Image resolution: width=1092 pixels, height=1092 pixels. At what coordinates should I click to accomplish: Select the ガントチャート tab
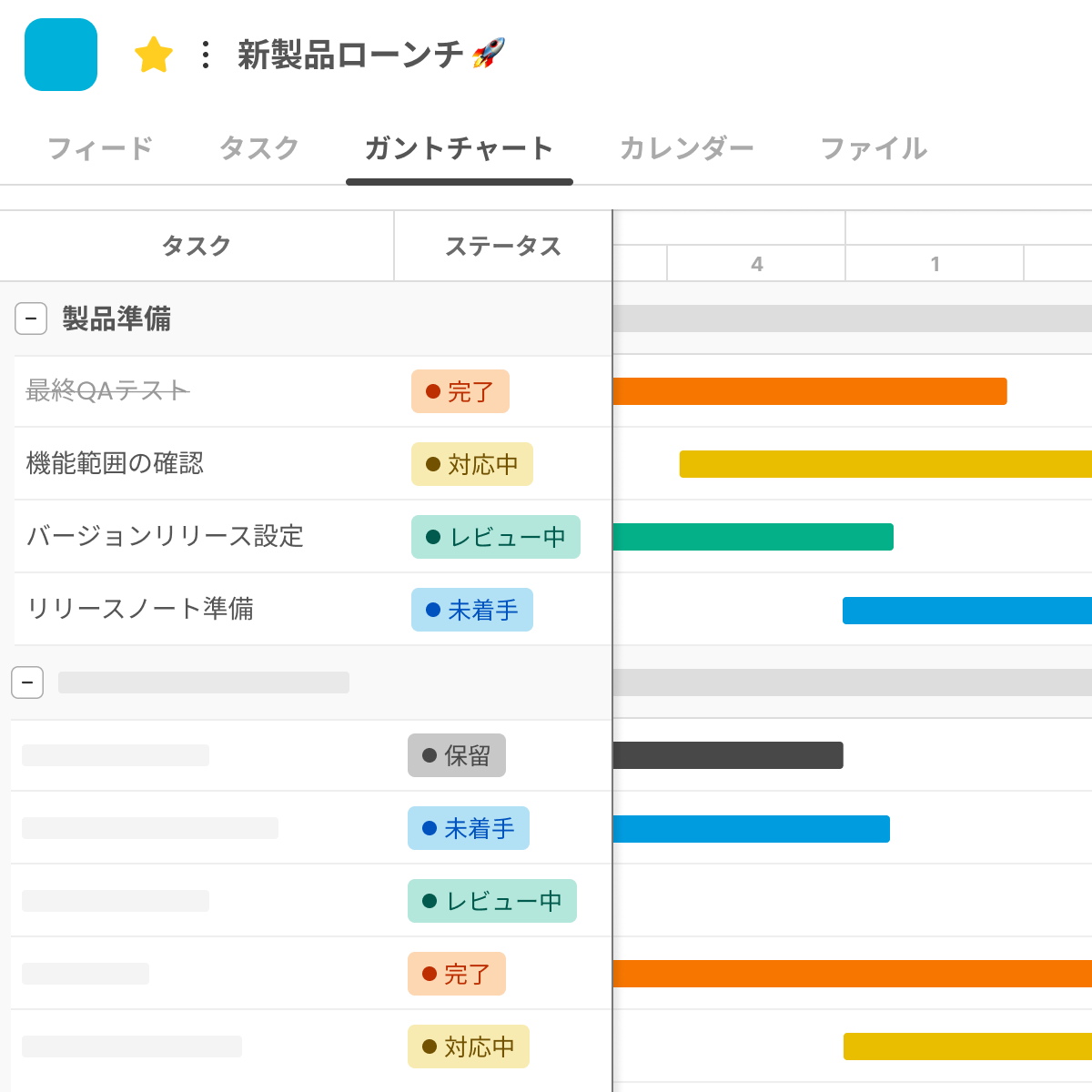point(459,148)
